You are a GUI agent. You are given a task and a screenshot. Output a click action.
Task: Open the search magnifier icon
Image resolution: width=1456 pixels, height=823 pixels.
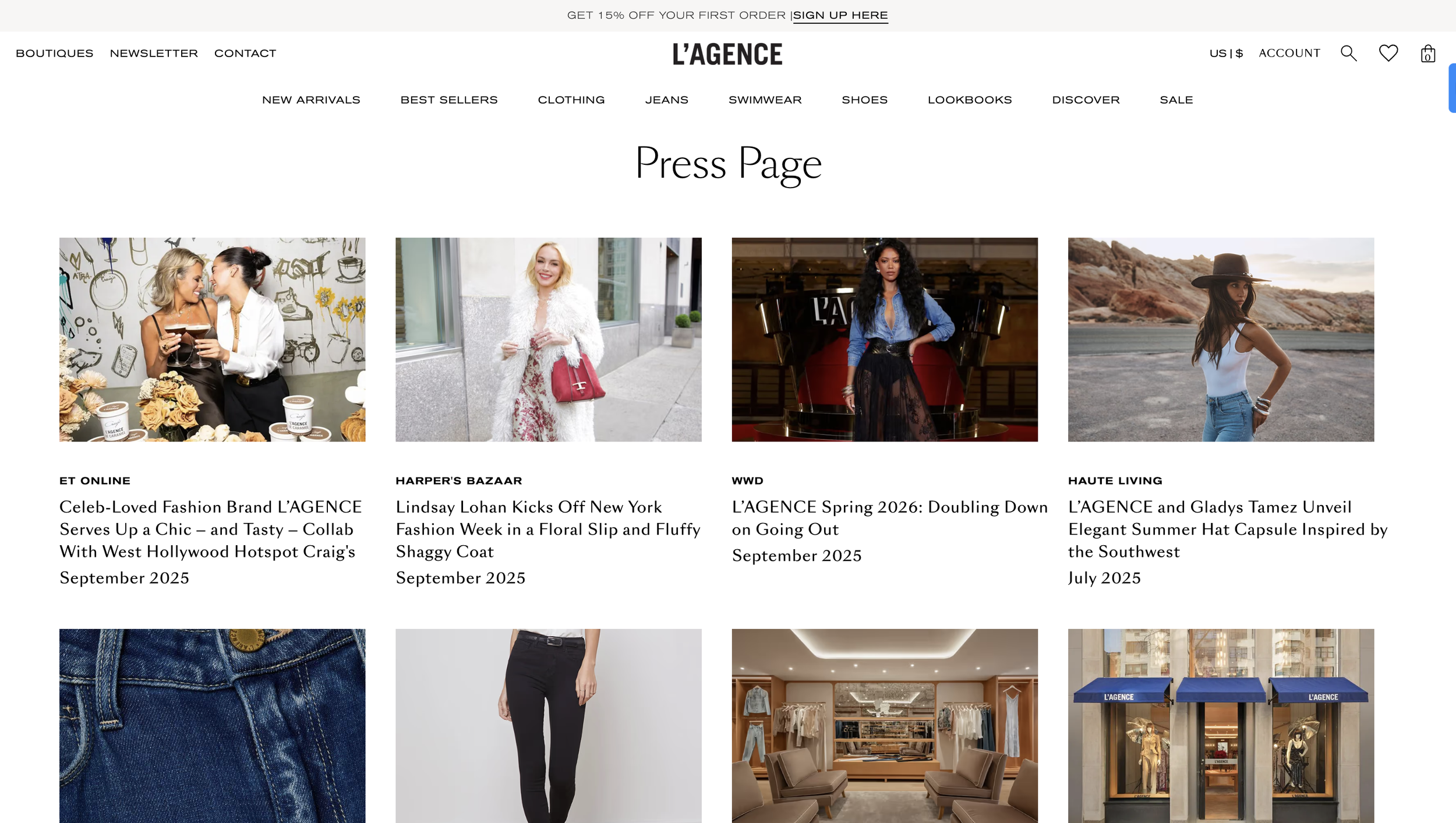[x=1348, y=53]
